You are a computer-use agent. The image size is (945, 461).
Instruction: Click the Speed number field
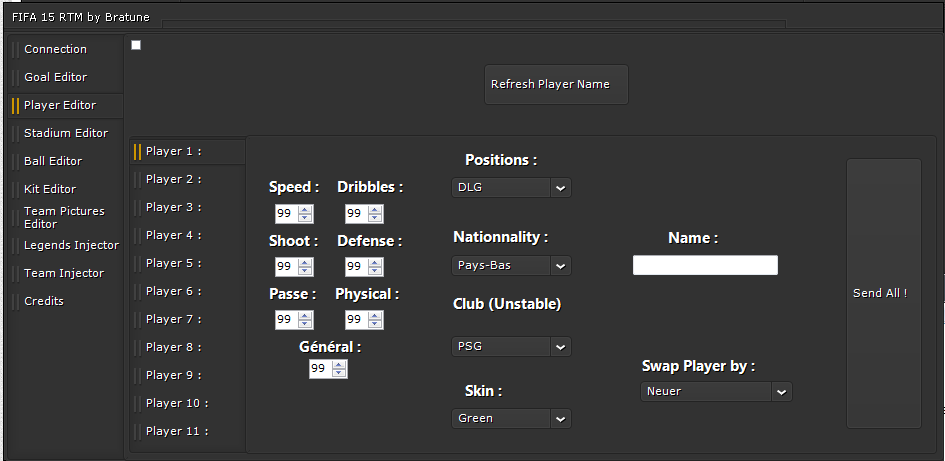pos(287,214)
